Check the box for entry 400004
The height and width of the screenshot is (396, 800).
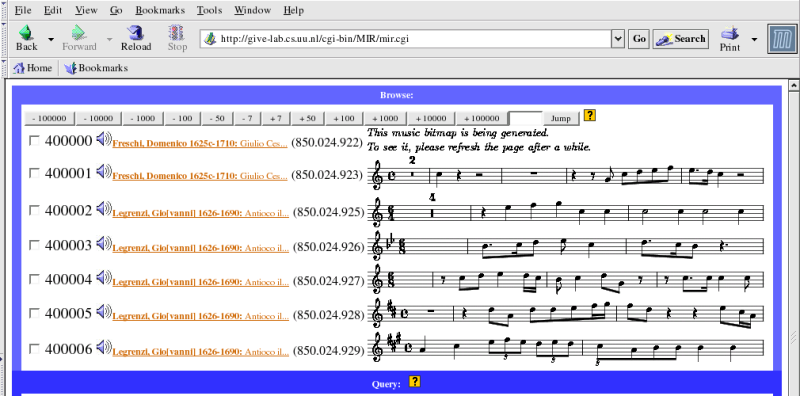coord(34,279)
